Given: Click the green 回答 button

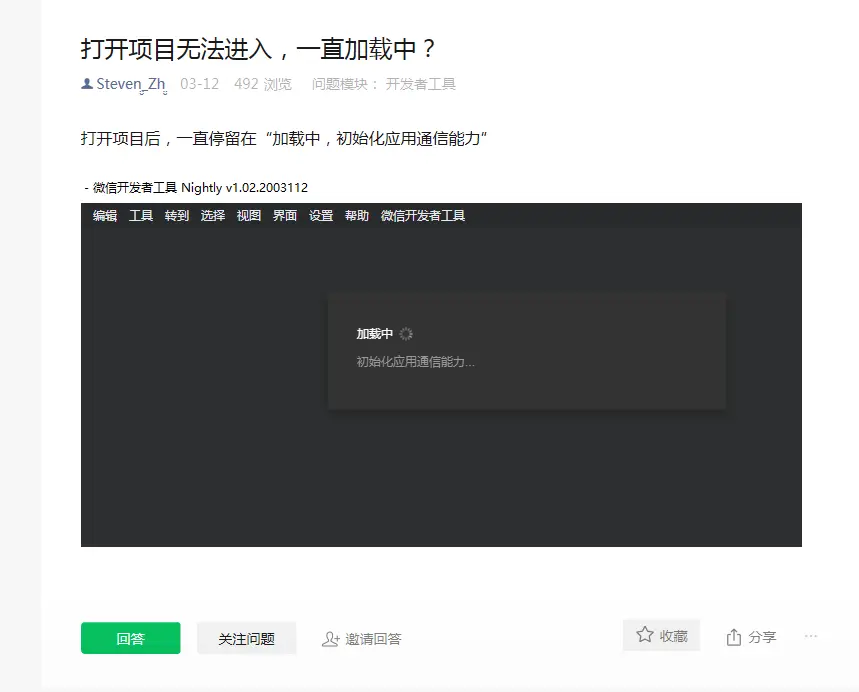Looking at the screenshot, I should (x=130, y=638).
